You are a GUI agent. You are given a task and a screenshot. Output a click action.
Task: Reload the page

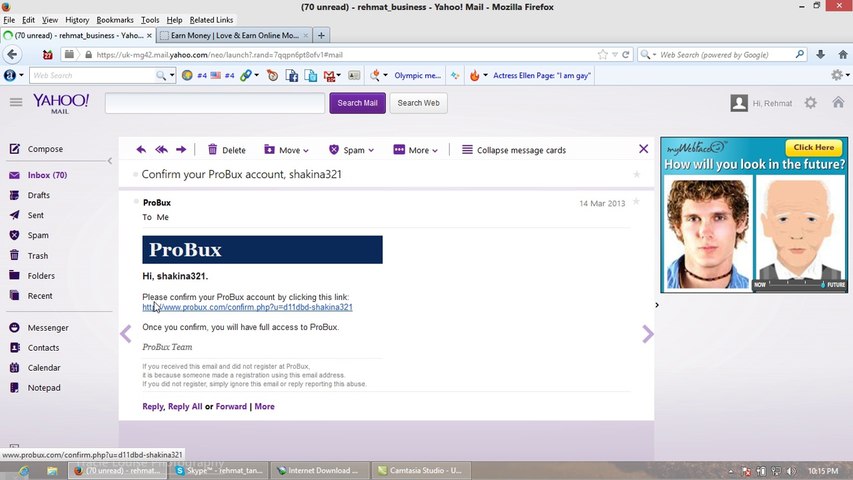click(626, 54)
